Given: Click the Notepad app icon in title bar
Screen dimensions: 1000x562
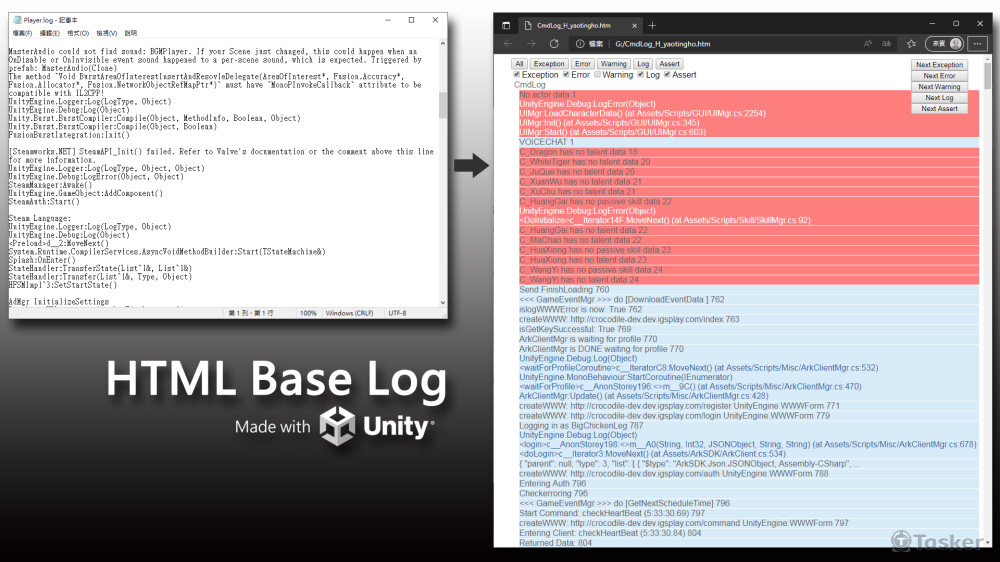Looking at the screenshot, I should (18, 20).
